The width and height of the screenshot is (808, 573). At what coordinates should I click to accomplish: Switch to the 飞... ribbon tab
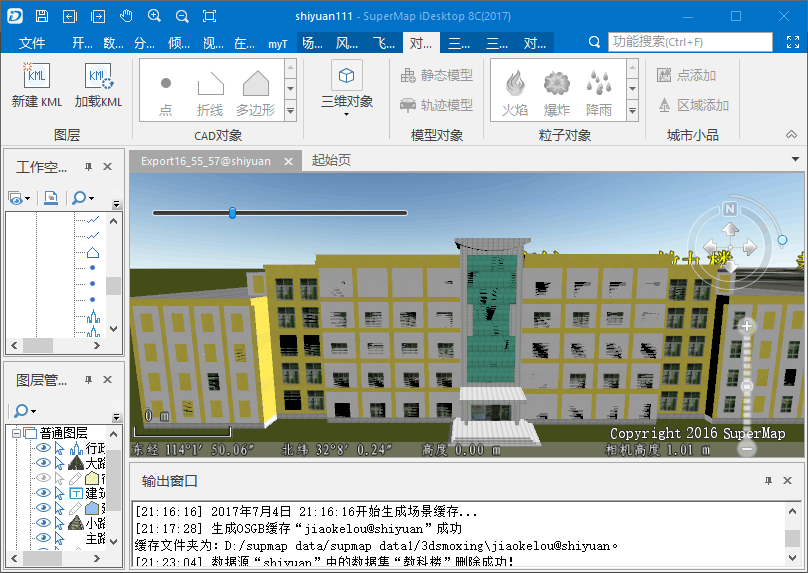[384, 43]
